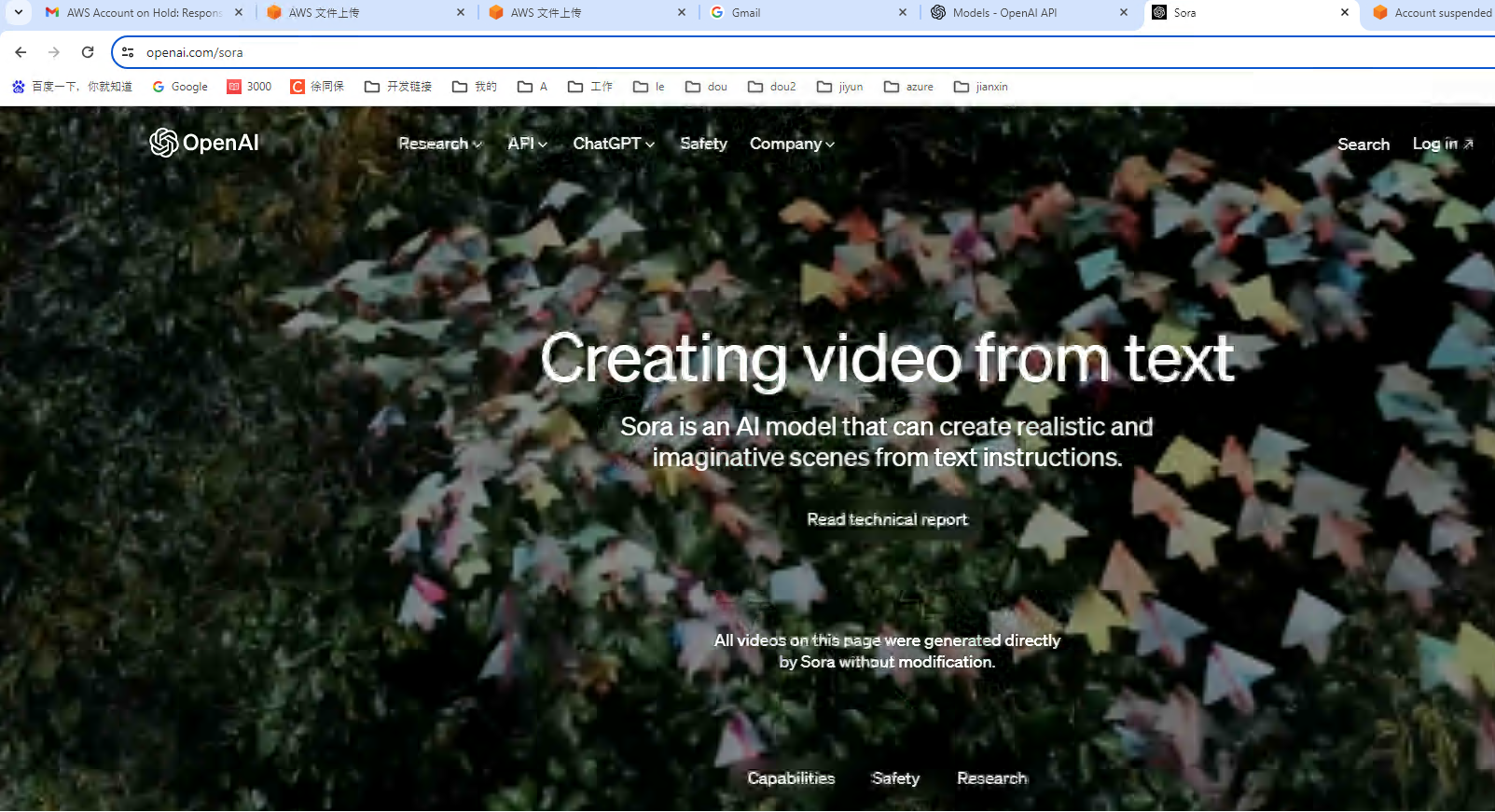Go back with the browser back arrow
This screenshot has height=812, width=1495.
coord(21,52)
